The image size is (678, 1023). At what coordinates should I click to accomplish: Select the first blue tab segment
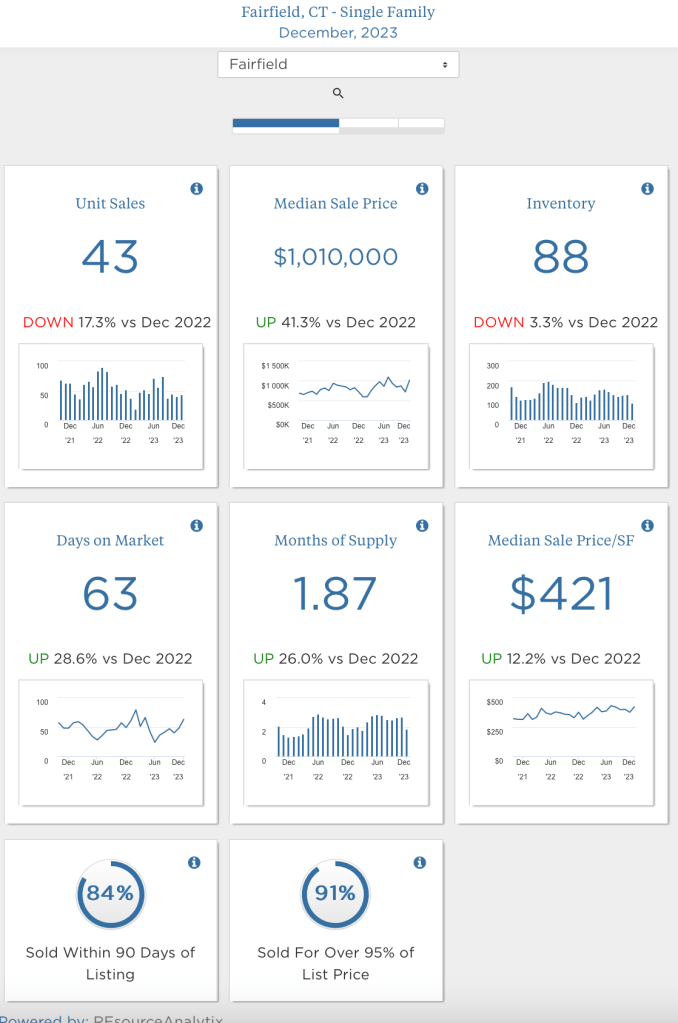coord(285,124)
